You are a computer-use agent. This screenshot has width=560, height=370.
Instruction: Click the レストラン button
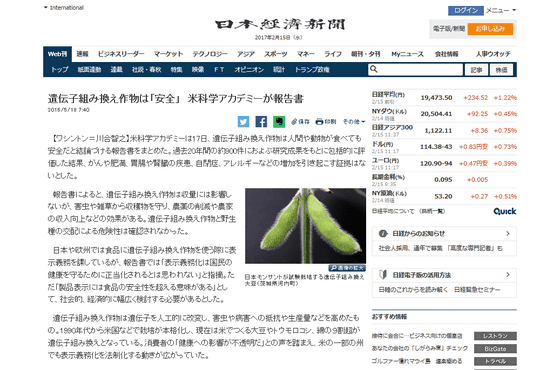(x=495, y=336)
